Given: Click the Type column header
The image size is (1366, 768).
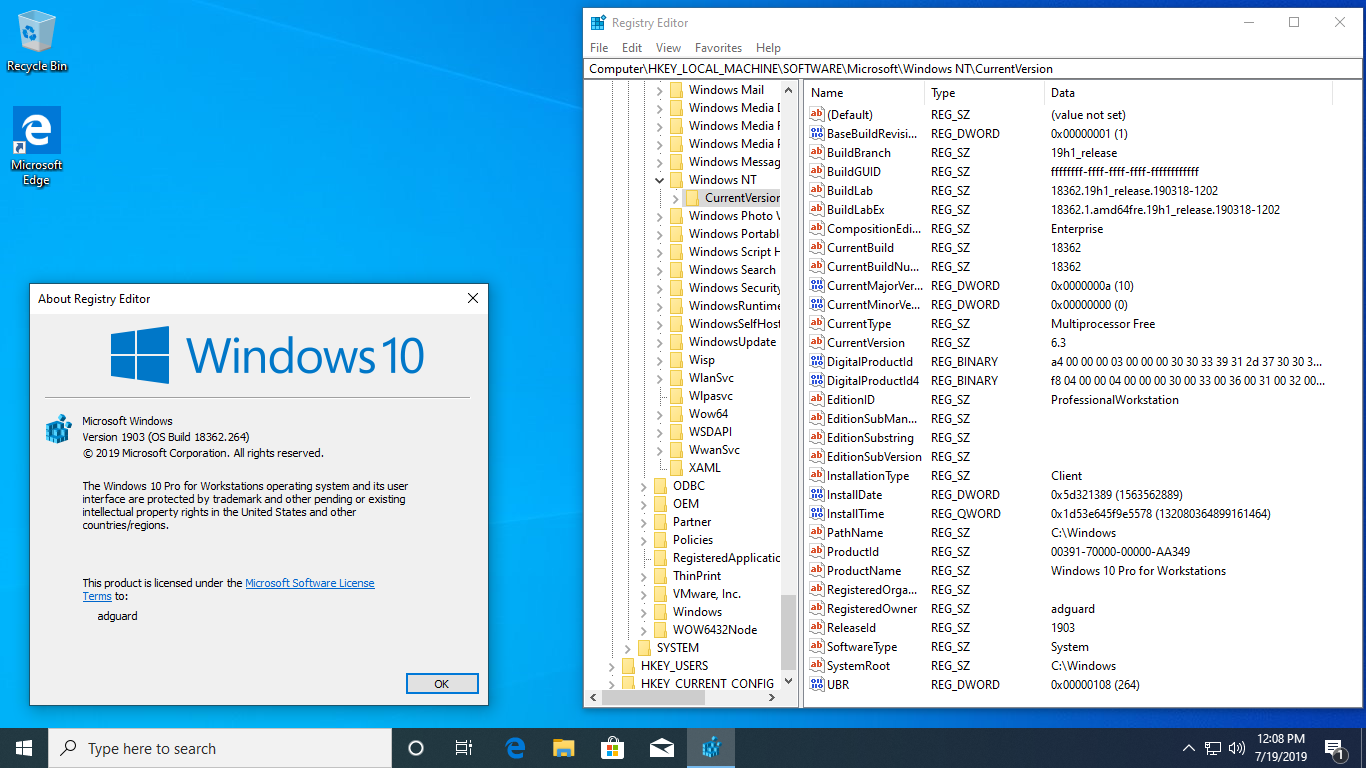Looking at the screenshot, I should coord(984,93).
